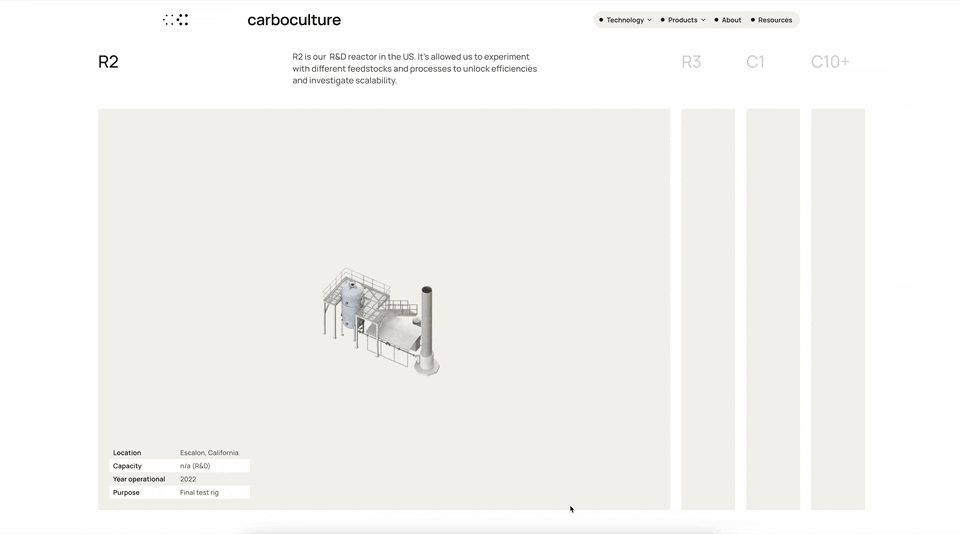Go to the About page
Viewport: 960px width, 534px height.
coord(728,20)
